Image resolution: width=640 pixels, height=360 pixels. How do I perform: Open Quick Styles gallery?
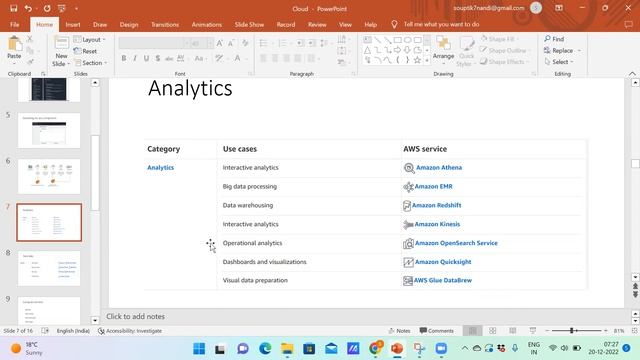pyautogui.click(x=466, y=51)
